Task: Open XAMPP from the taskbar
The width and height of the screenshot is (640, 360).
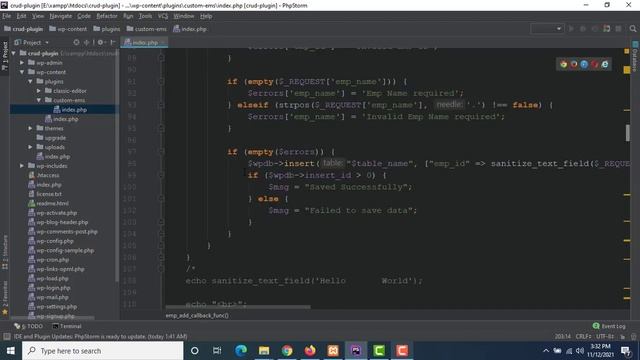Action: coord(333,351)
